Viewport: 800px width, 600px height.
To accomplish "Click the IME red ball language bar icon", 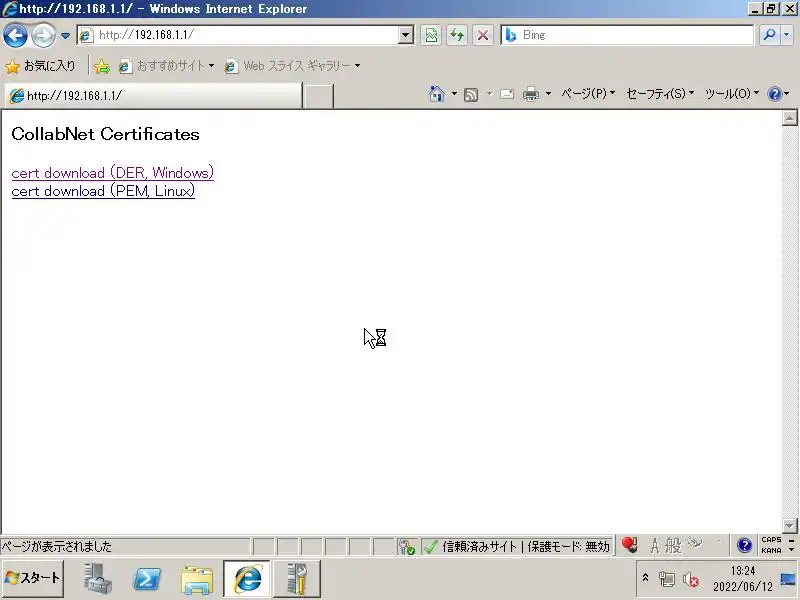I will [x=630, y=545].
